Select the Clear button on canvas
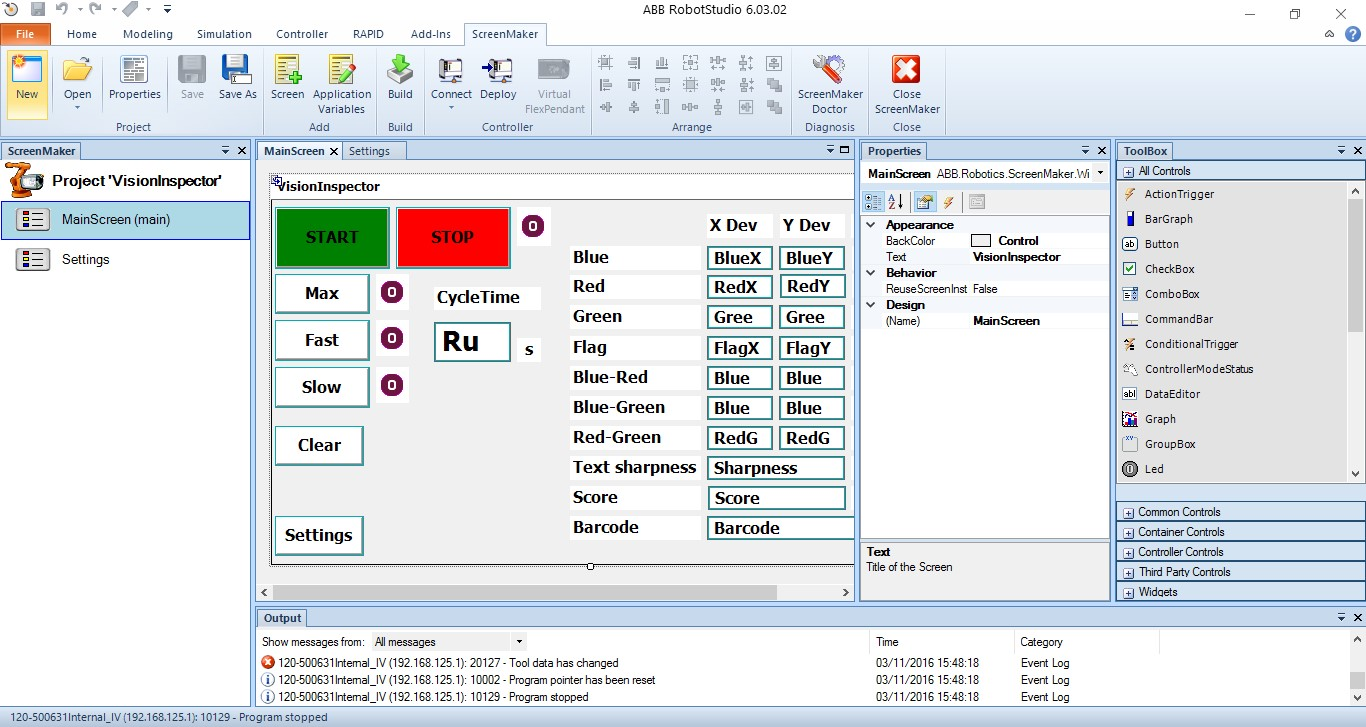Screen dimensions: 1366x727 point(319,446)
